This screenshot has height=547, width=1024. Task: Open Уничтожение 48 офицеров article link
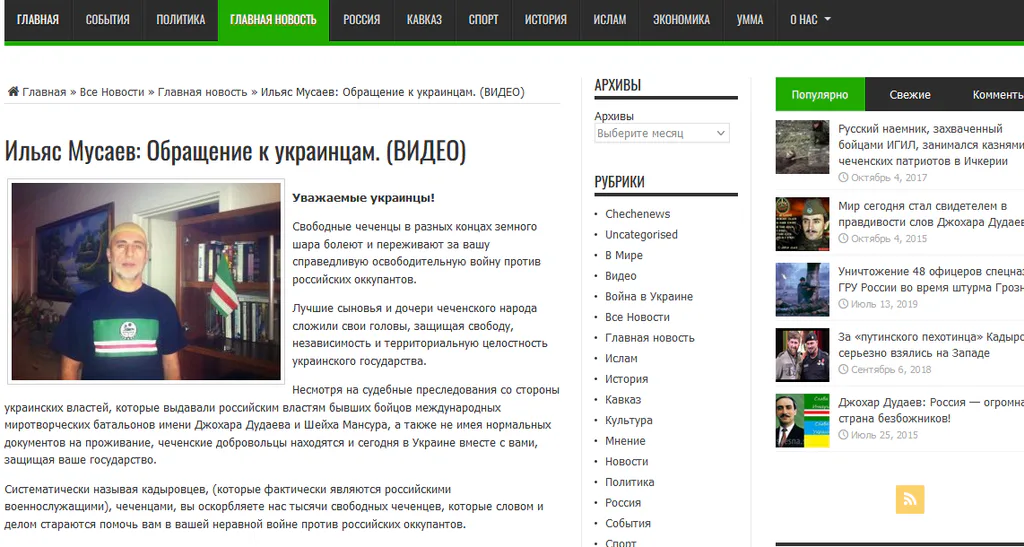[x=931, y=279]
